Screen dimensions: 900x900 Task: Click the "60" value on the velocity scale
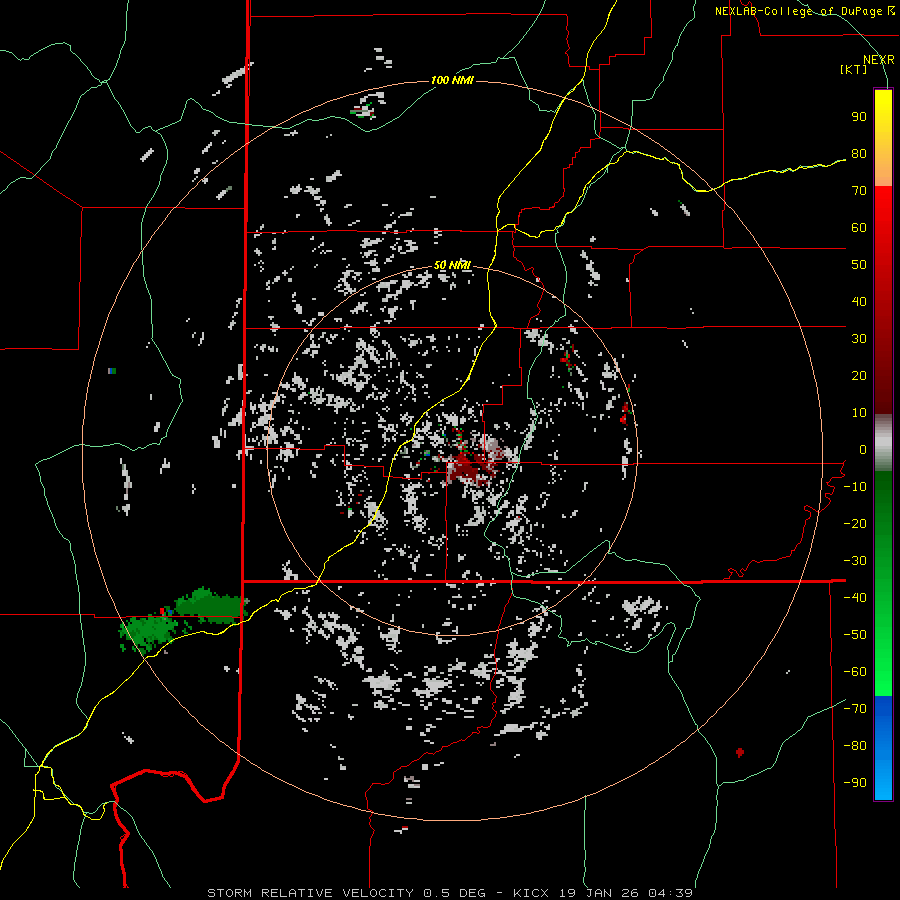(x=859, y=228)
